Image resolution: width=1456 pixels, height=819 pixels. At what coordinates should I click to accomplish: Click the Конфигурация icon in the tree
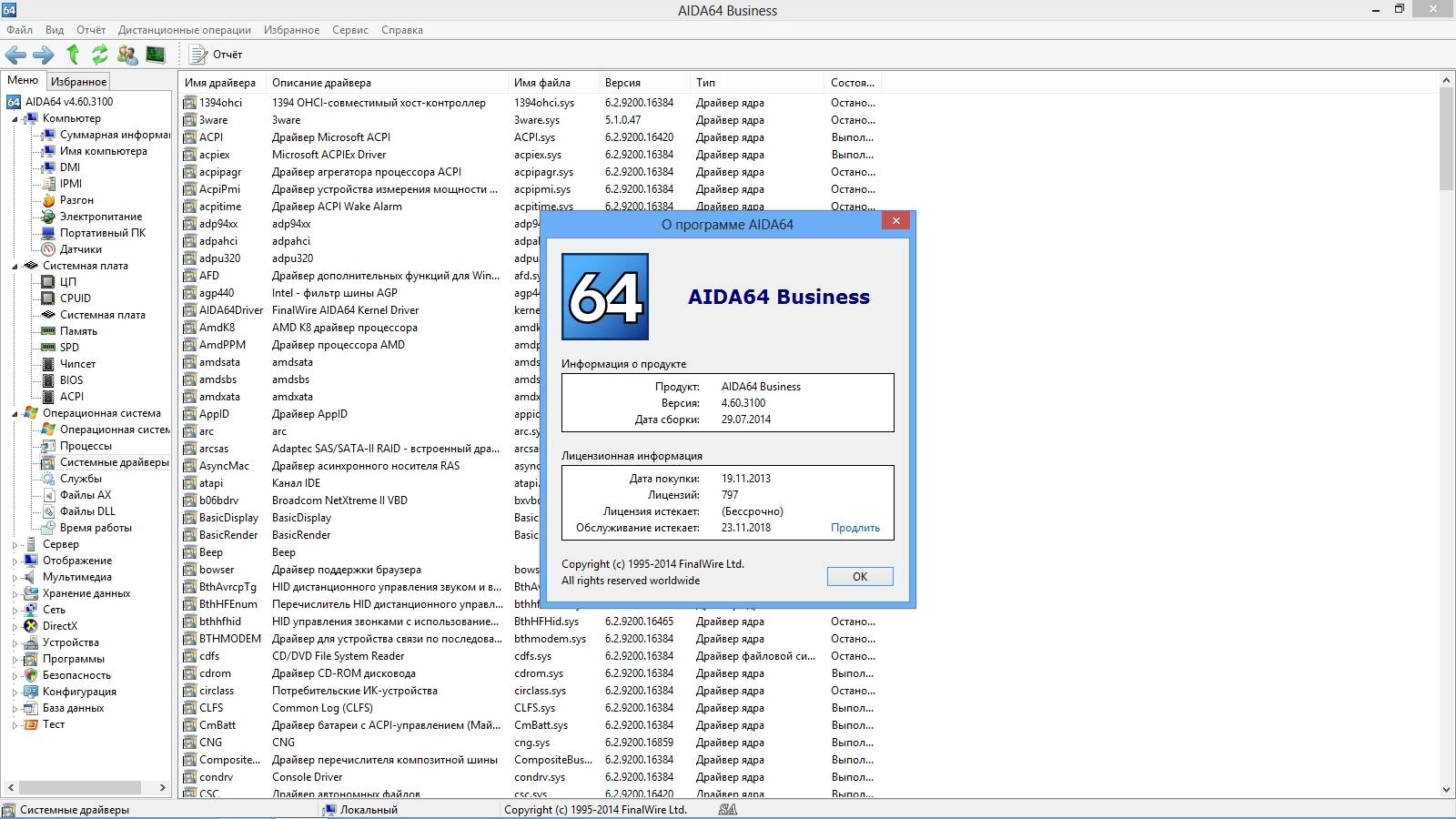[x=31, y=692]
